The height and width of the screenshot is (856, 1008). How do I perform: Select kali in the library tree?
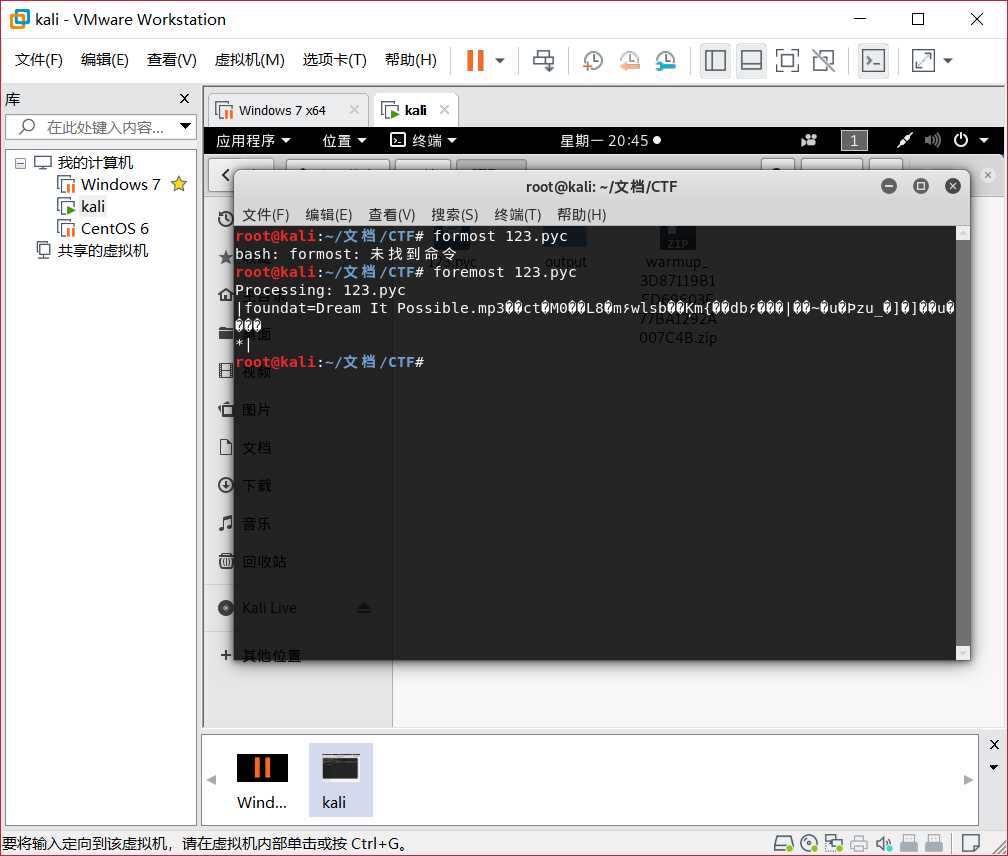[x=81, y=206]
